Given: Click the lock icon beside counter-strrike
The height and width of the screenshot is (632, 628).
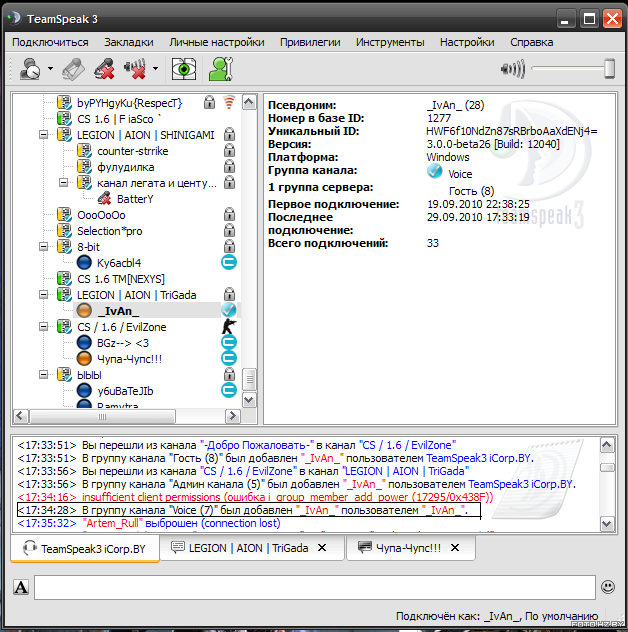Looking at the screenshot, I should point(229,150).
